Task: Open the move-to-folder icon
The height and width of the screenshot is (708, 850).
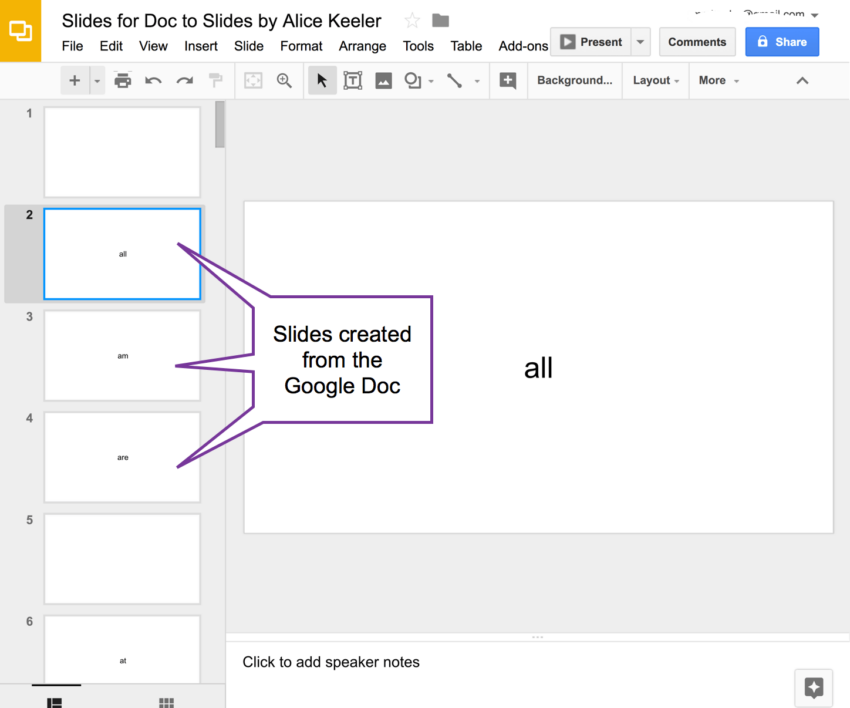Action: pos(440,21)
